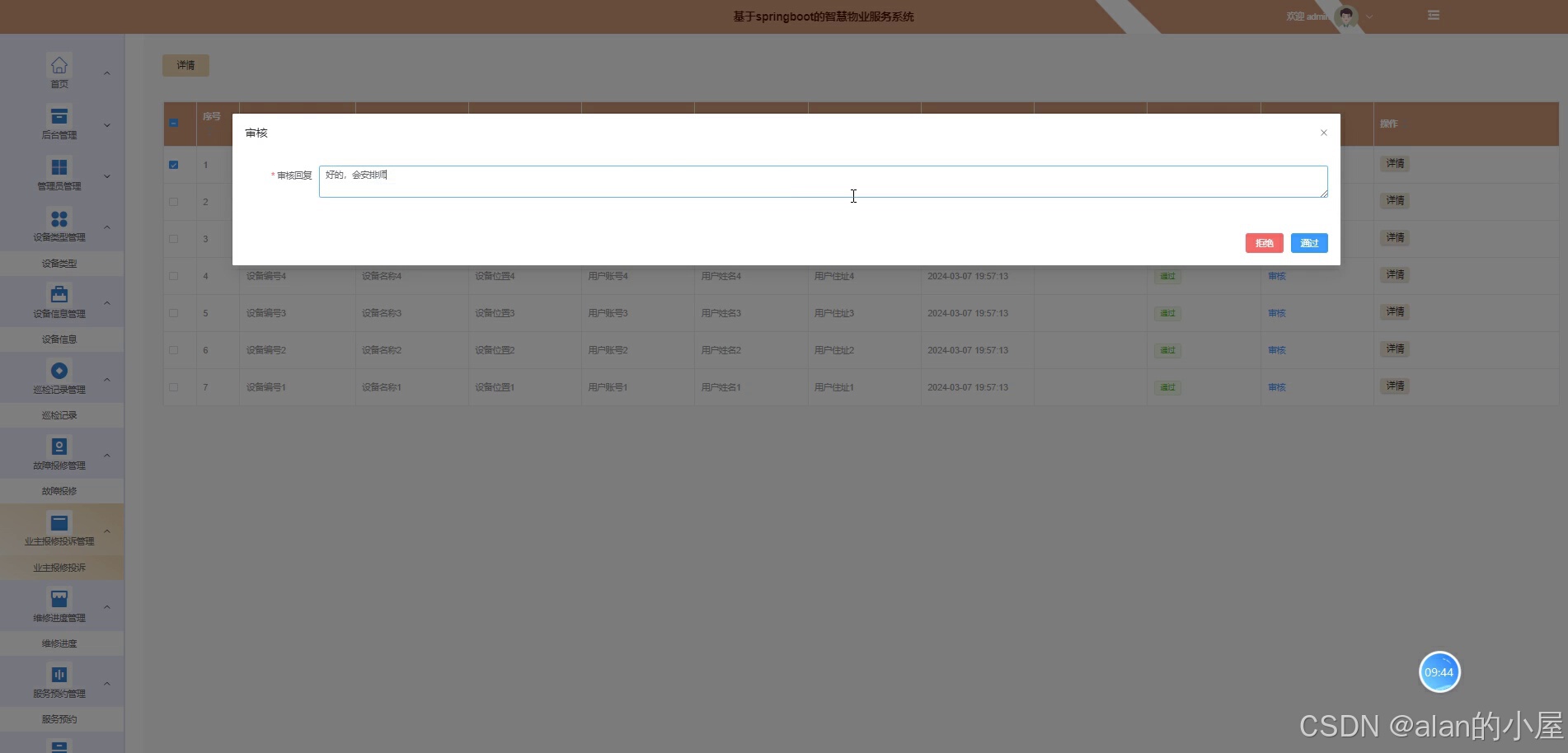
Task: Click the 故障报修管理 badge icon
Action: pyautogui.click(x=59, y=447)
